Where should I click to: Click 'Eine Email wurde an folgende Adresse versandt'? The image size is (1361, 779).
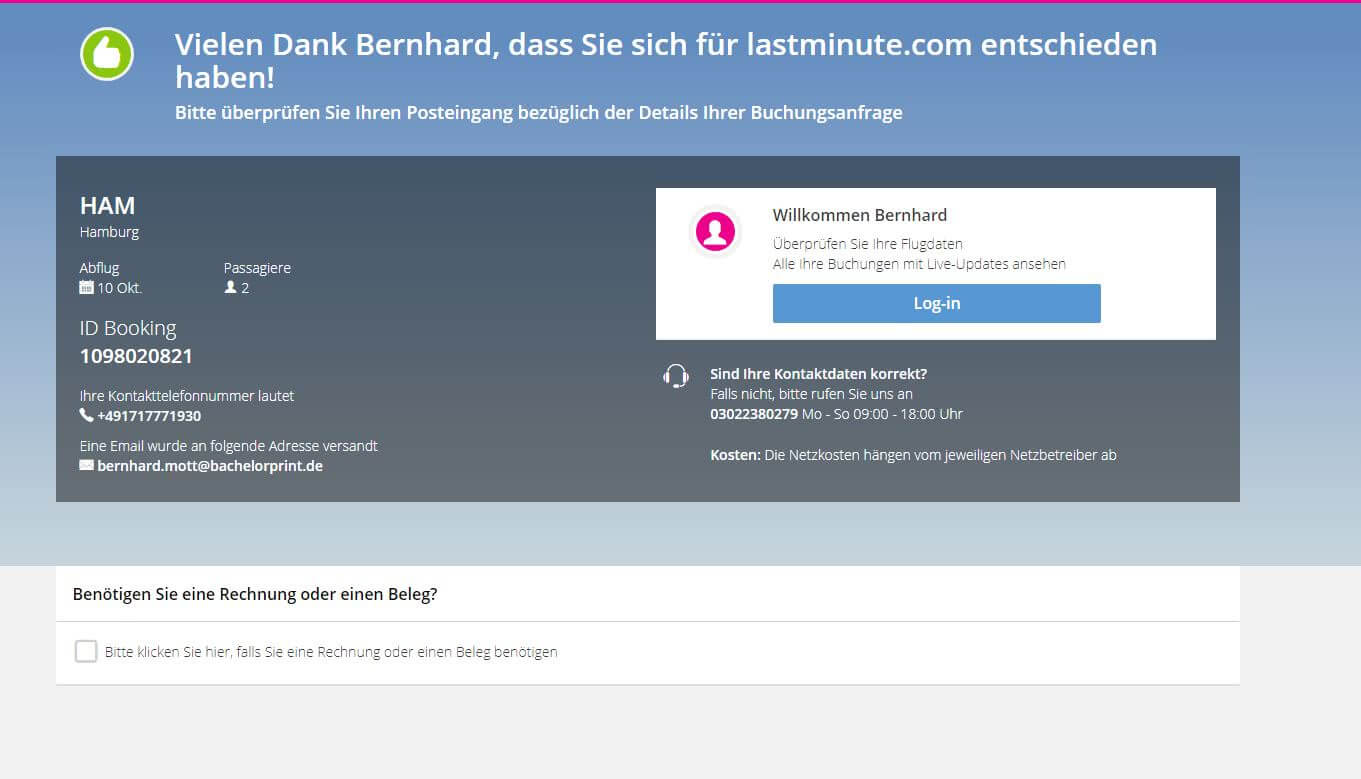229,446
